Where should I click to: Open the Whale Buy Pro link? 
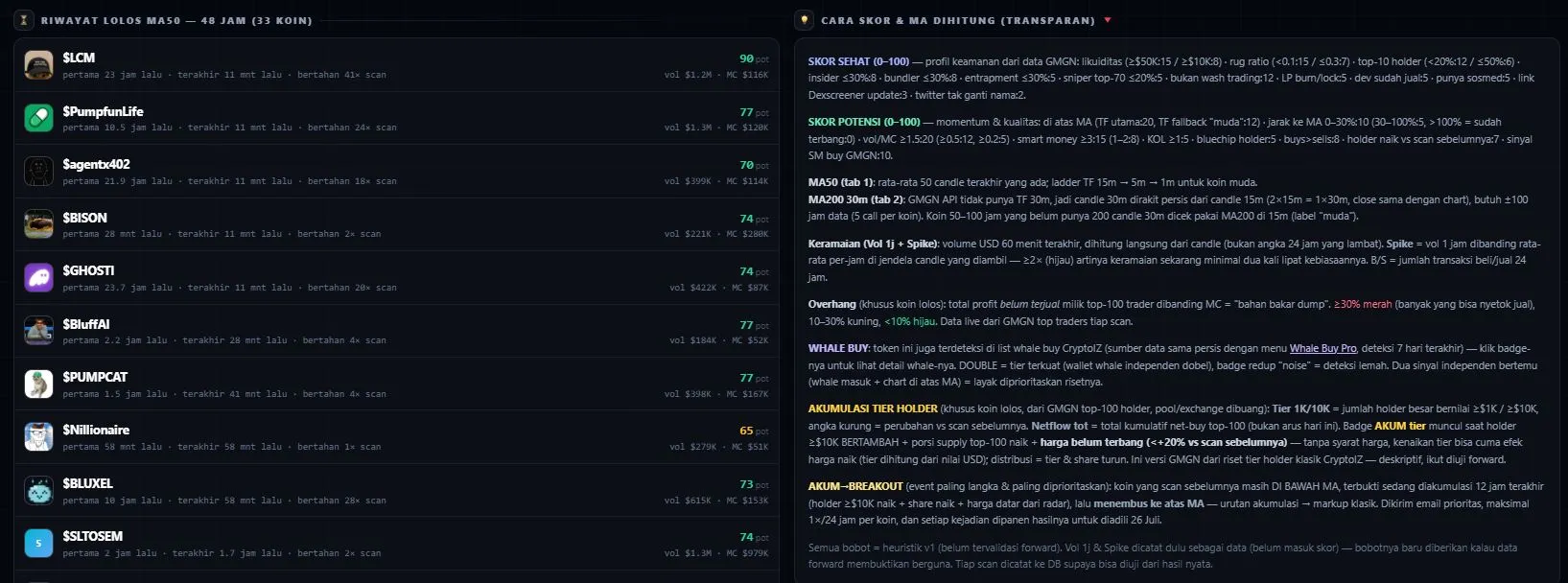[1322, 348]
